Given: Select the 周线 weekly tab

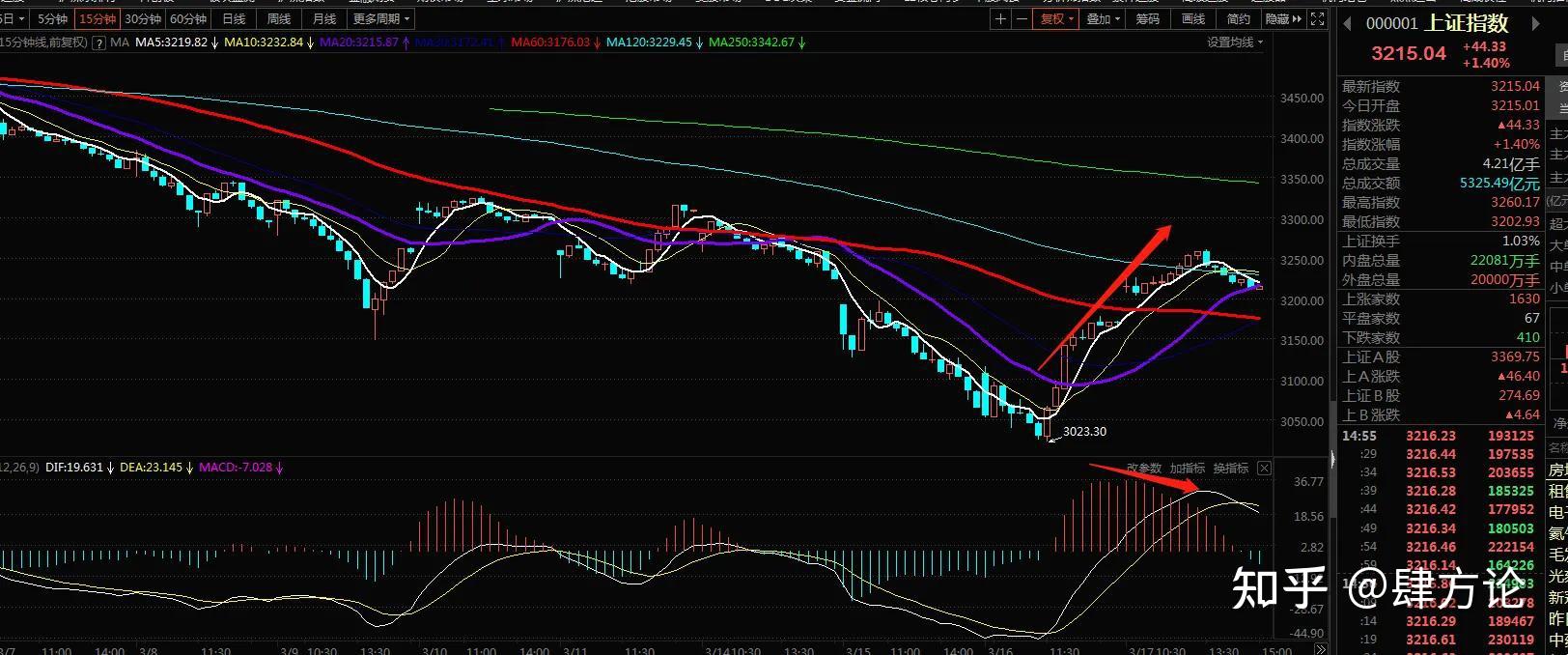Looking at the screenshot, I should 279,19.
